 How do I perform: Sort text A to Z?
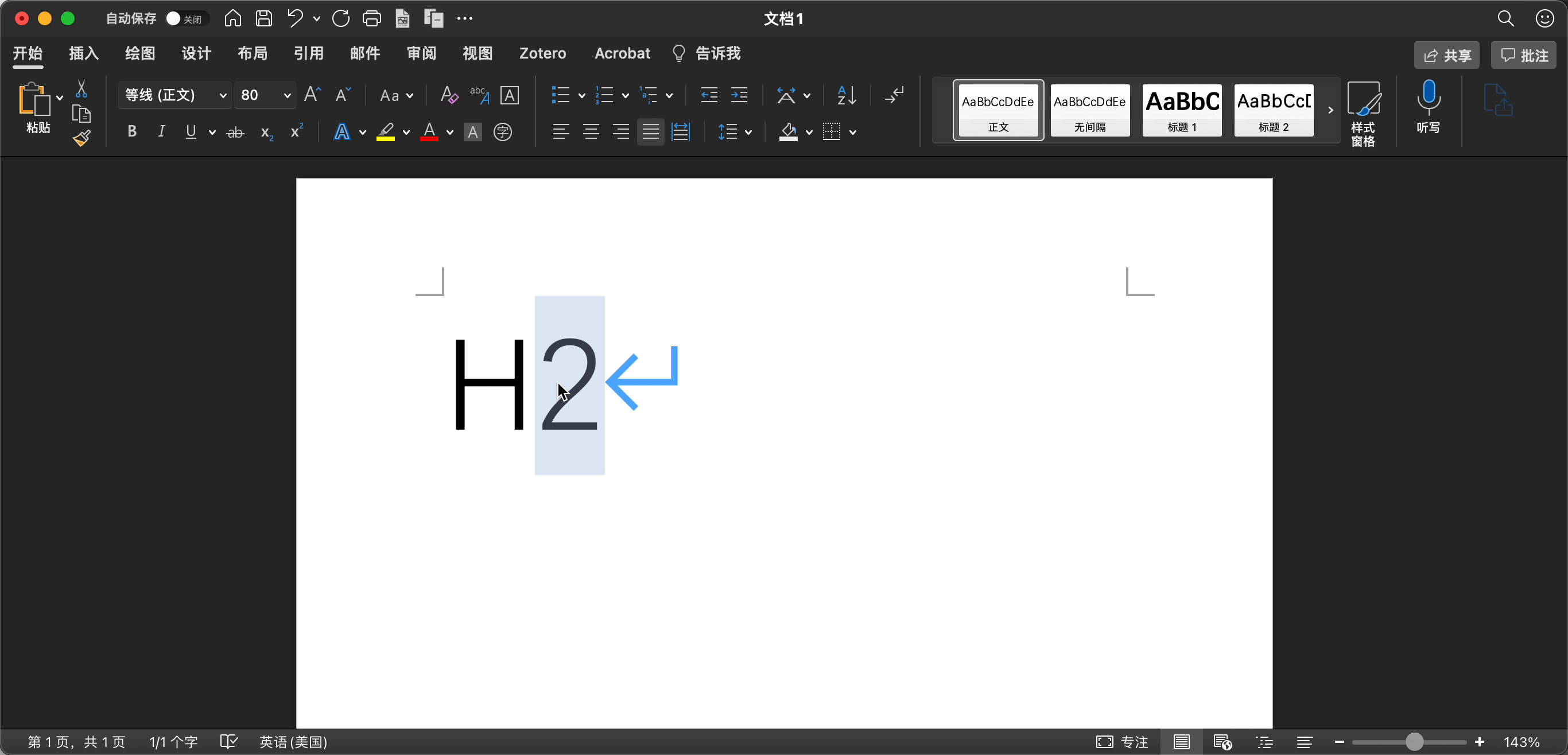pyautogui.click(x=847, y=95)
